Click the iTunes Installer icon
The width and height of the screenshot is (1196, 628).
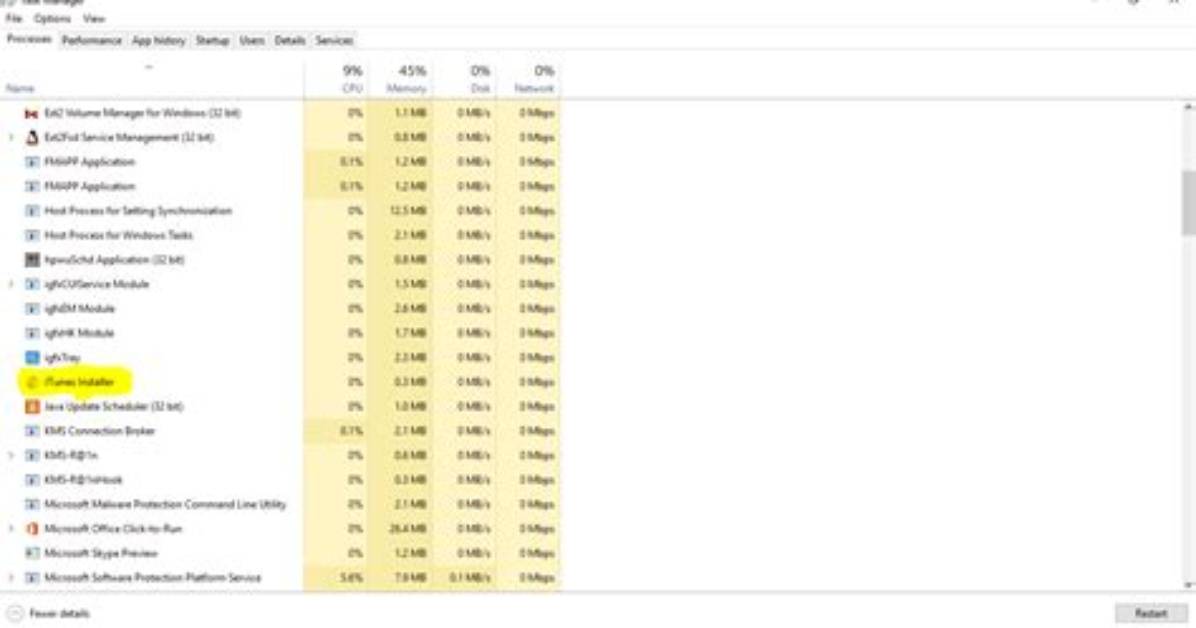(31, 382)
